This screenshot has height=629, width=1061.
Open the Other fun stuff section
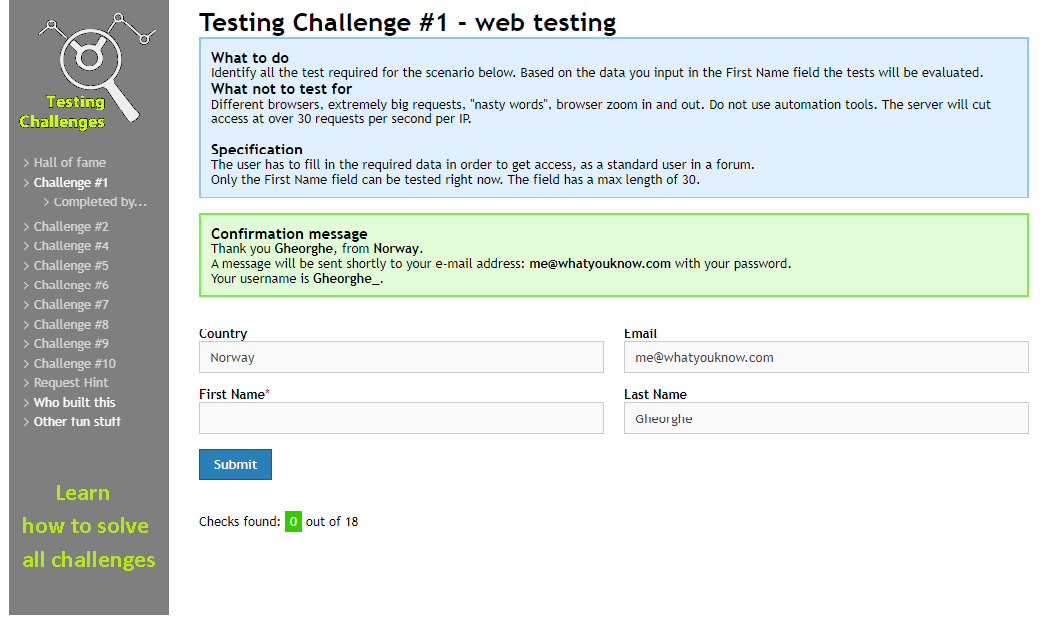[x=75, y=421]
